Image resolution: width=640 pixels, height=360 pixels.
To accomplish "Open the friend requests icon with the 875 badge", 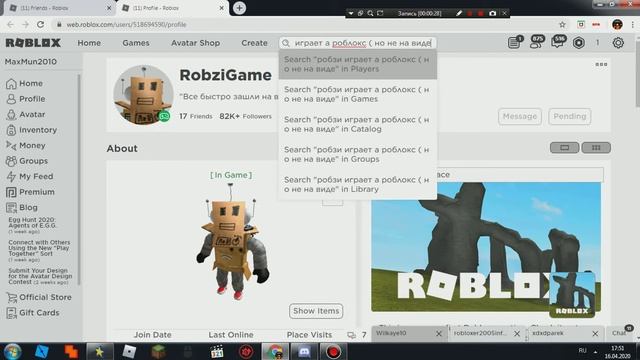I will pos(536,42).
